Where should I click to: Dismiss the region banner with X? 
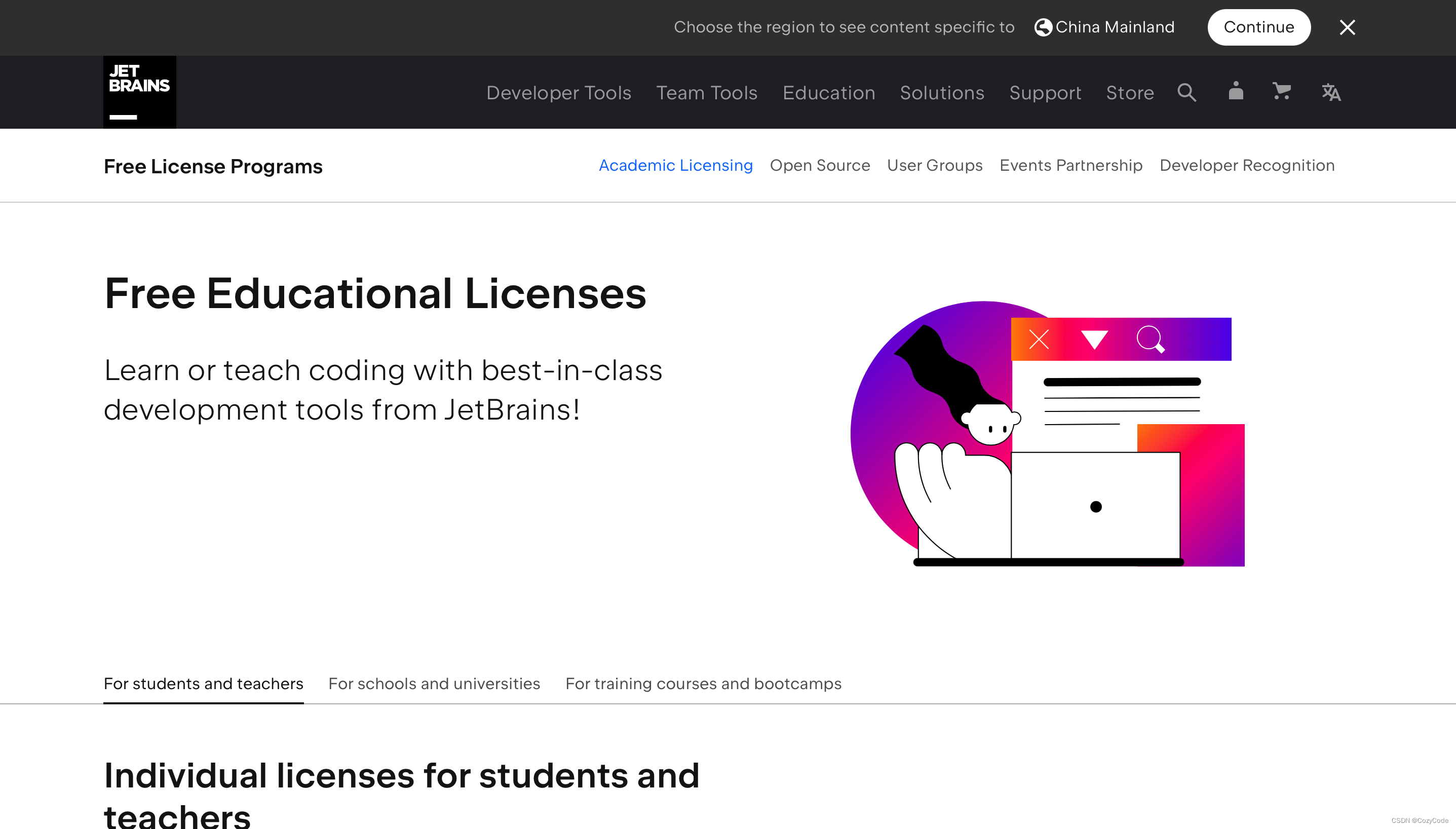pos(1347,27)
